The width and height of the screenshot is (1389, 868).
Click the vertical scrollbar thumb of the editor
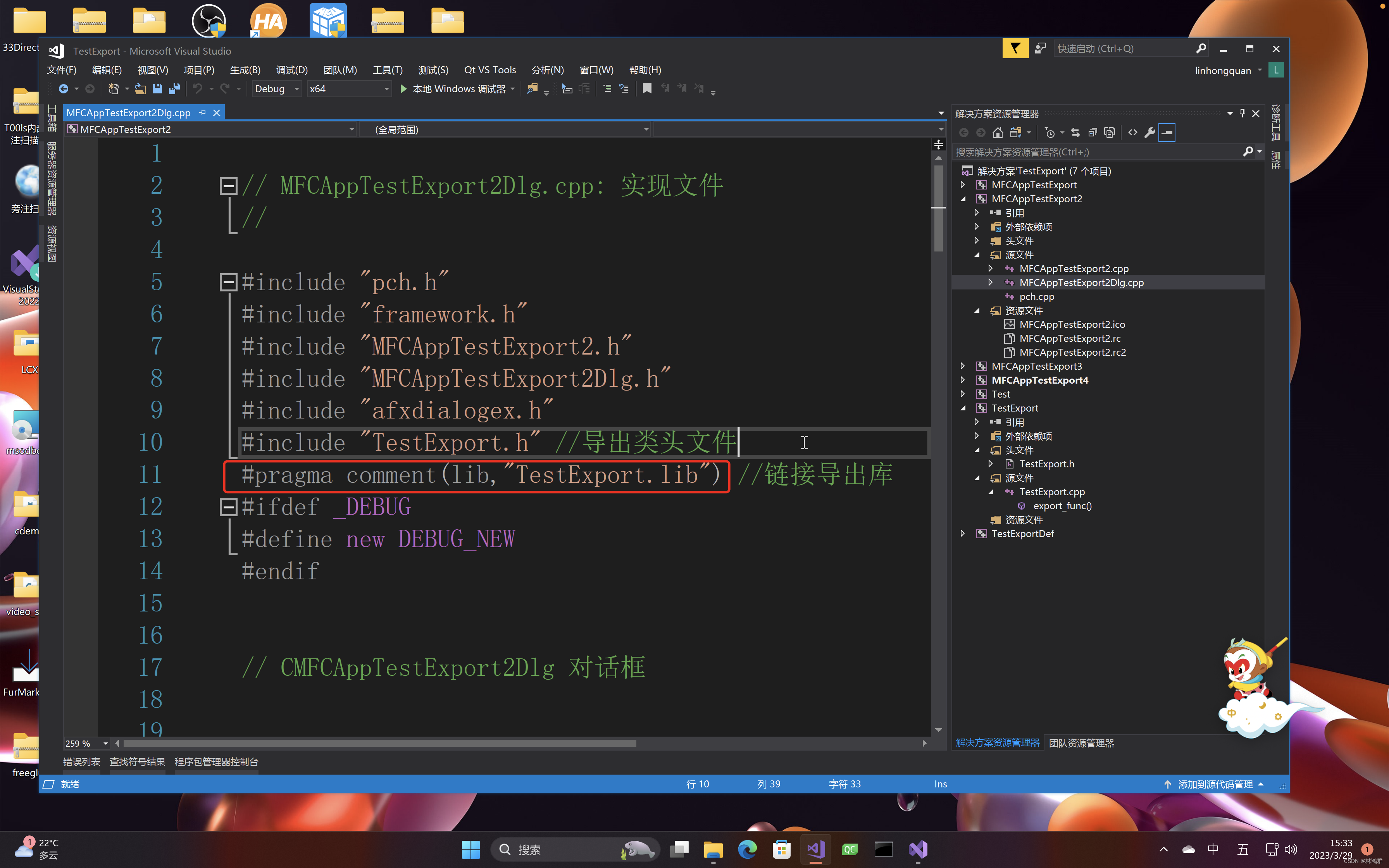click(x=938, y=208)
